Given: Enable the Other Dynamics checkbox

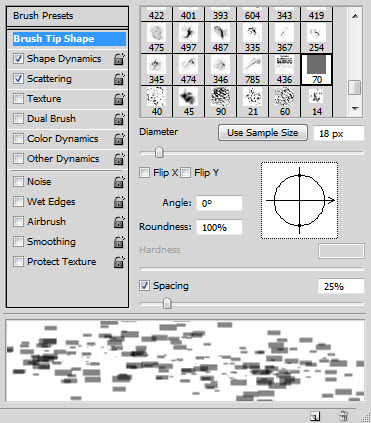Looking at the screenshot, I should 18,159.
